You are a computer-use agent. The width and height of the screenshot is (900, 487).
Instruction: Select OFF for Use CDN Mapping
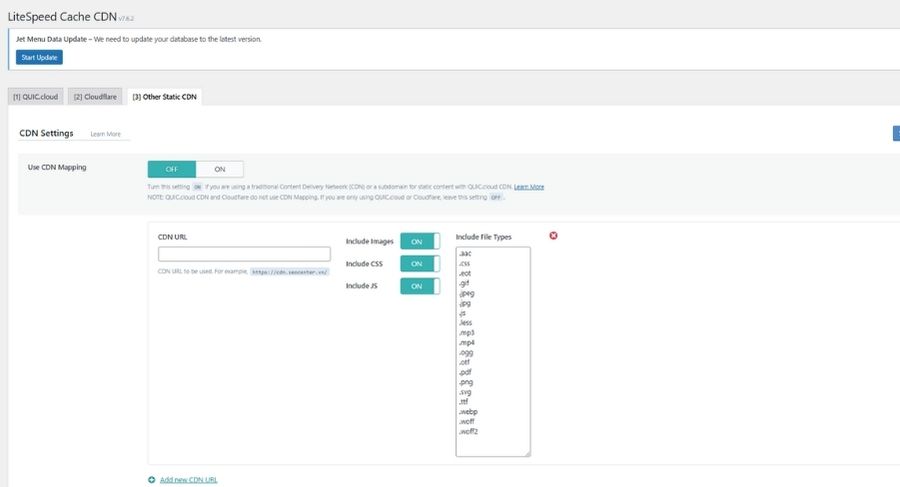[172, 169]
